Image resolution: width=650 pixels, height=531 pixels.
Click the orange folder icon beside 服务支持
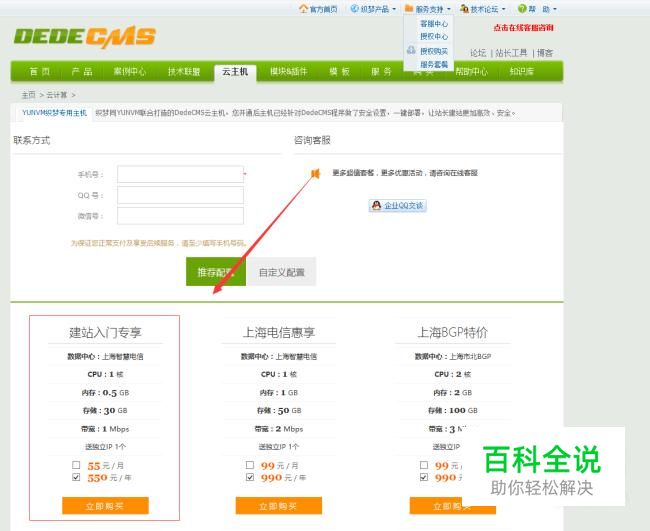point(409,8)
